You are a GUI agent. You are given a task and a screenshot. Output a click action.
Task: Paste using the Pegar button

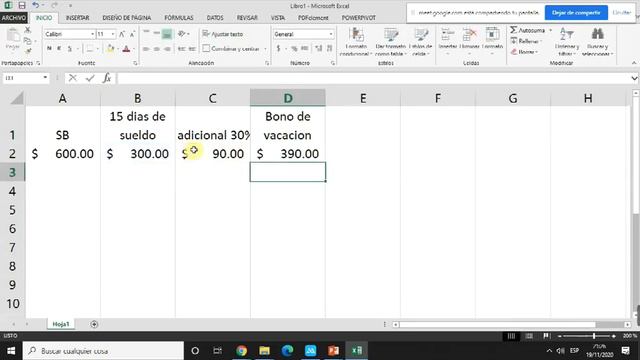[12, 39]
